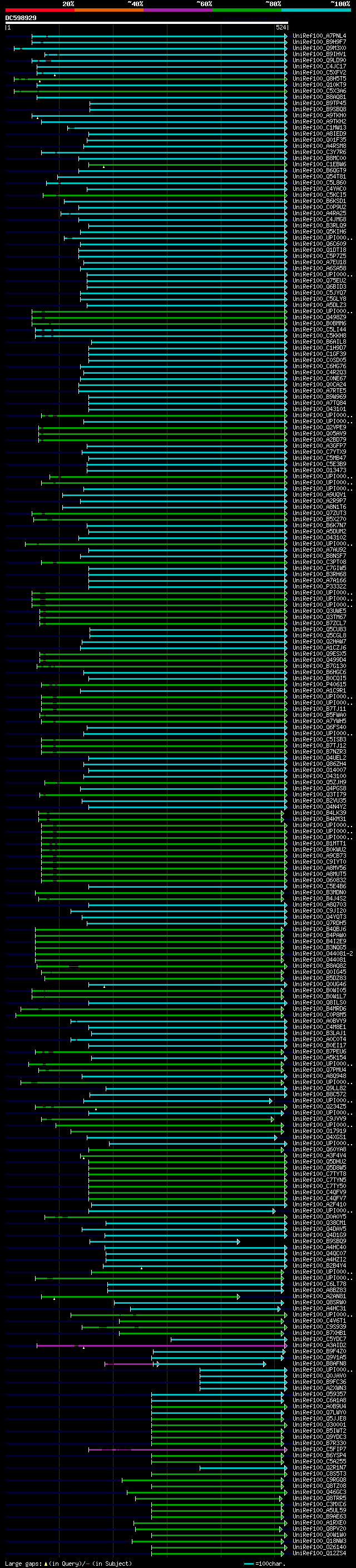
Task: Select label UniRef100_Q8TRR5
Action: [x=319, y=1498]
